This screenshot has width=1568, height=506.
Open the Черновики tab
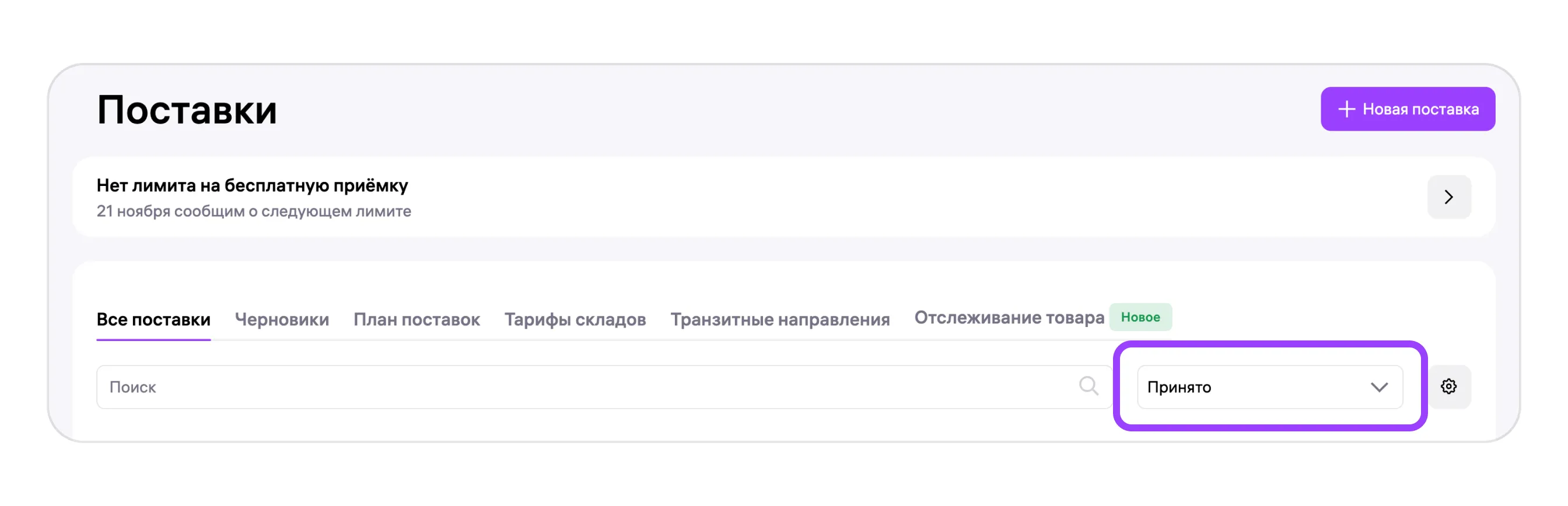pos(282,320)
